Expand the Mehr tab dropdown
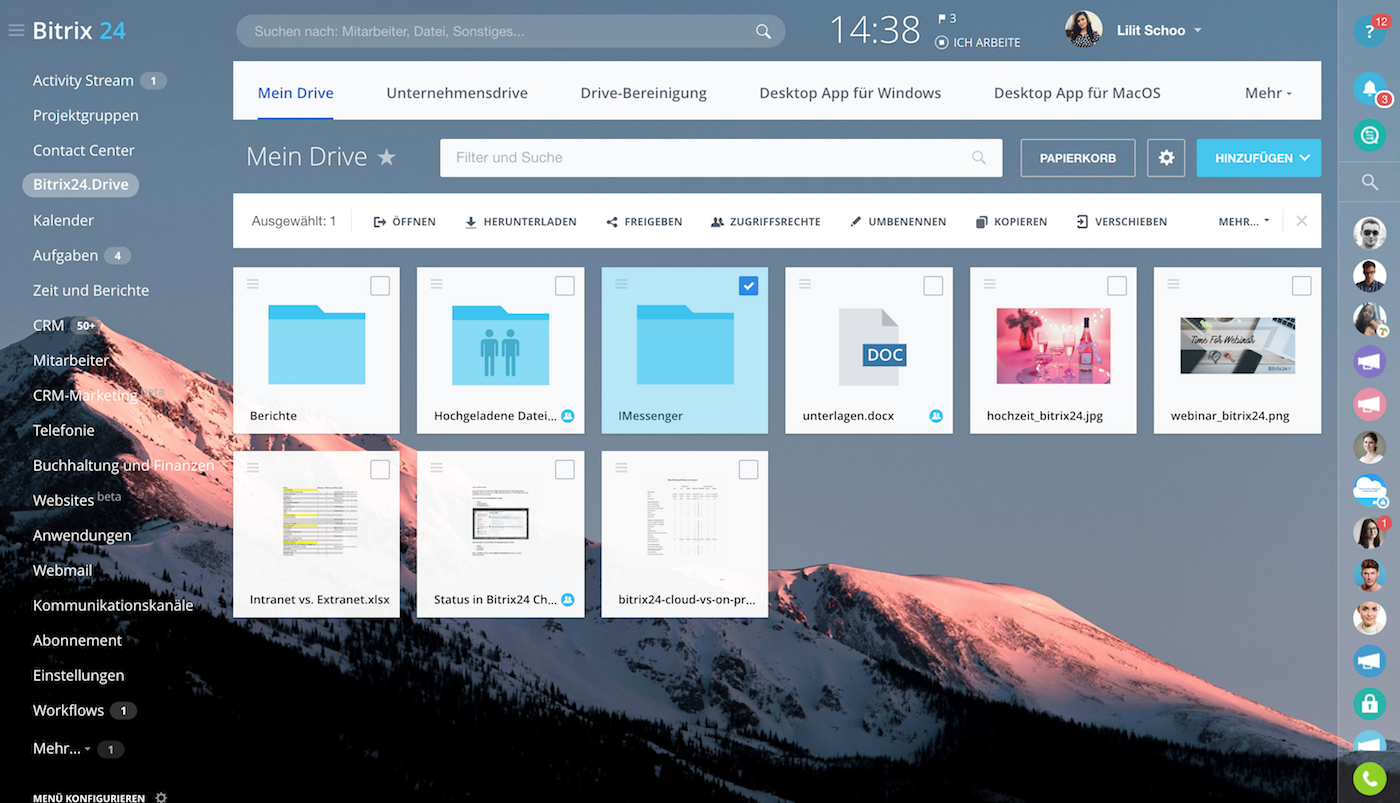The width and height of the screenshot is (1400, 803). tap(1268, 93)
